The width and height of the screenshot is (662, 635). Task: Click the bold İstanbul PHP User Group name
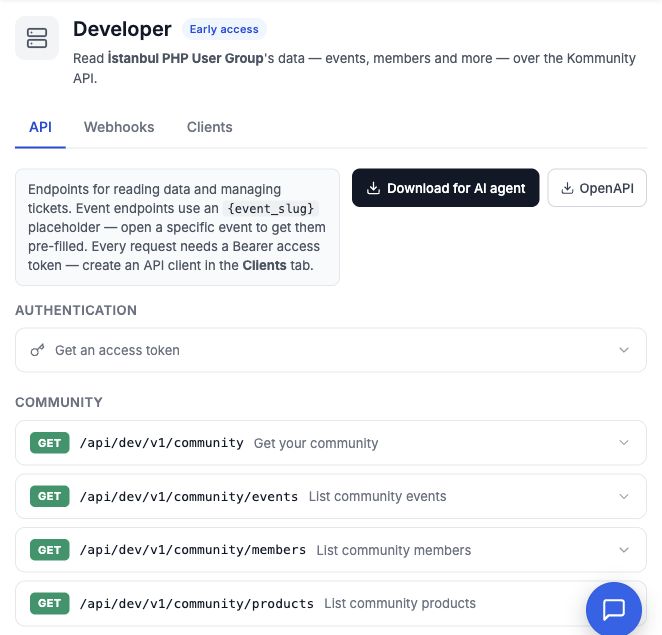click(x=186, y=58)
